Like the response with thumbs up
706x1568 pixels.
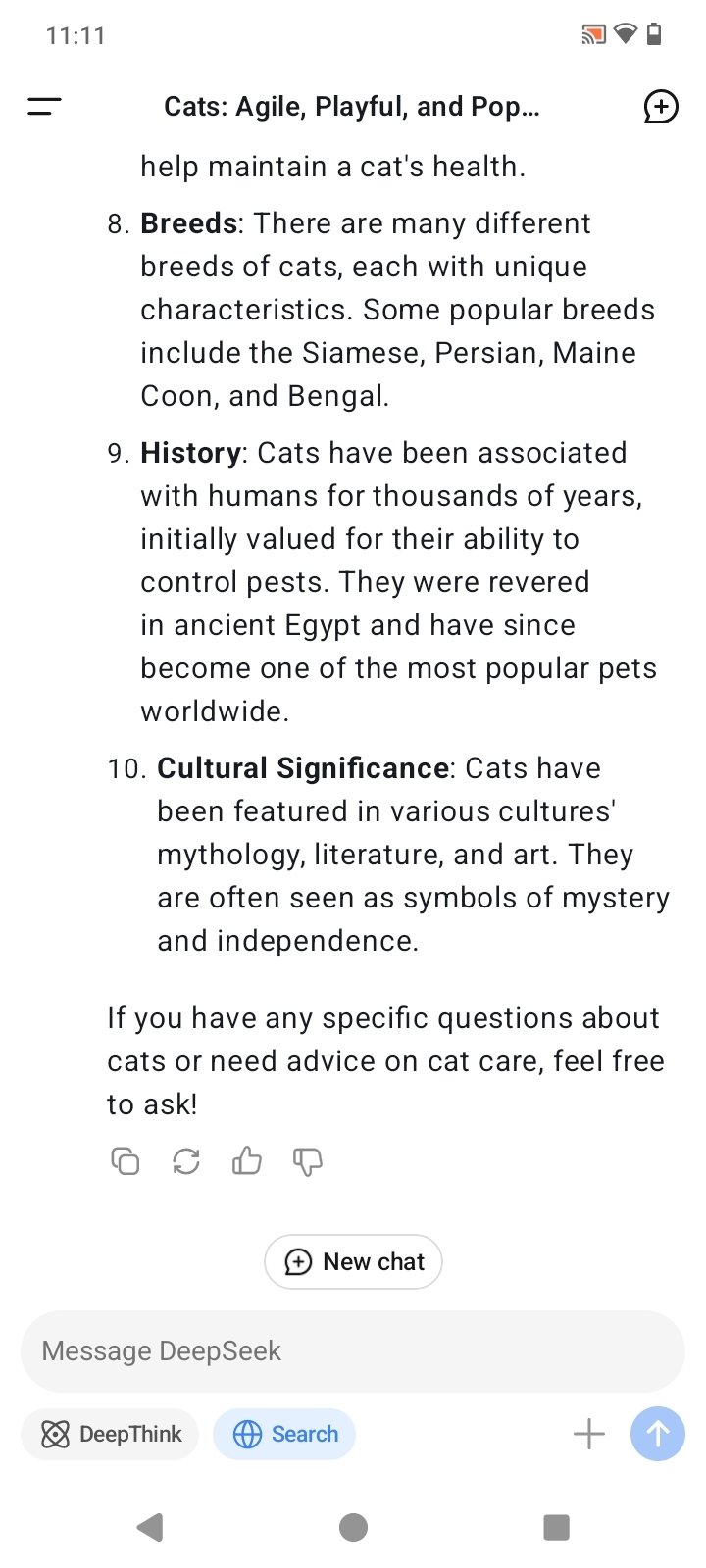247,1161
